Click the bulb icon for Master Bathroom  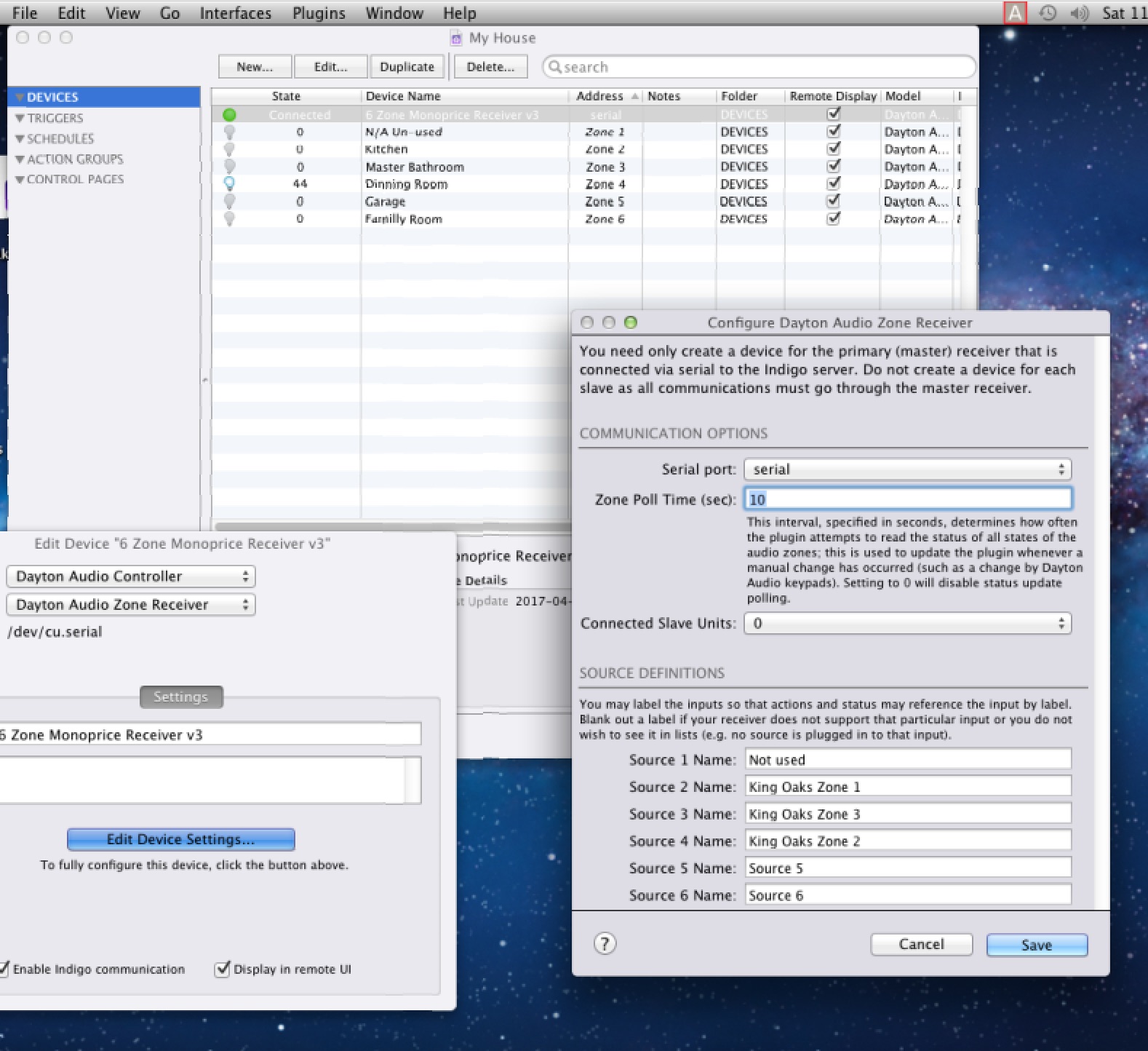pos(229,167)
